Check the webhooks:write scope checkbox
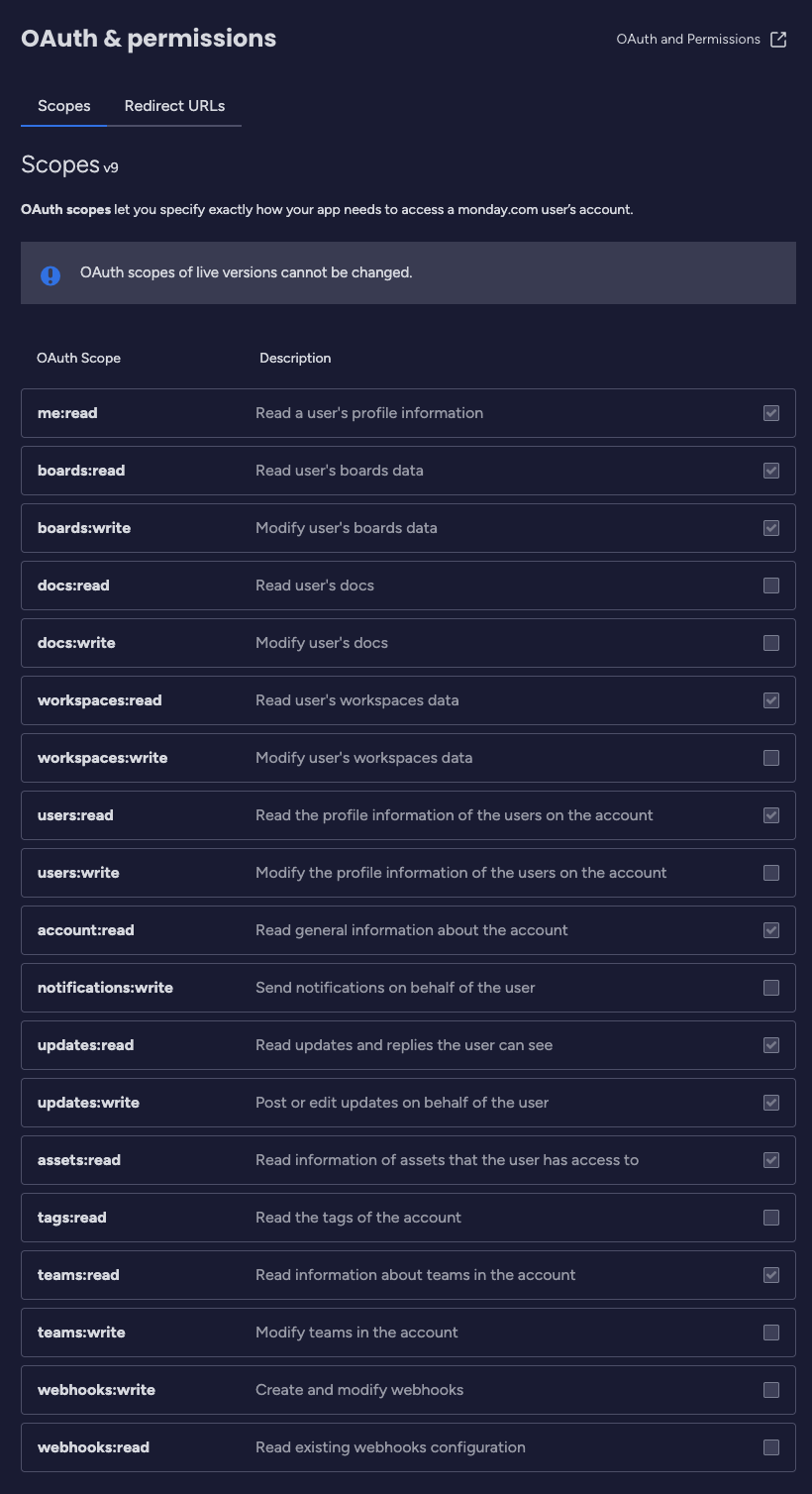 click(x=771, y=1390)
